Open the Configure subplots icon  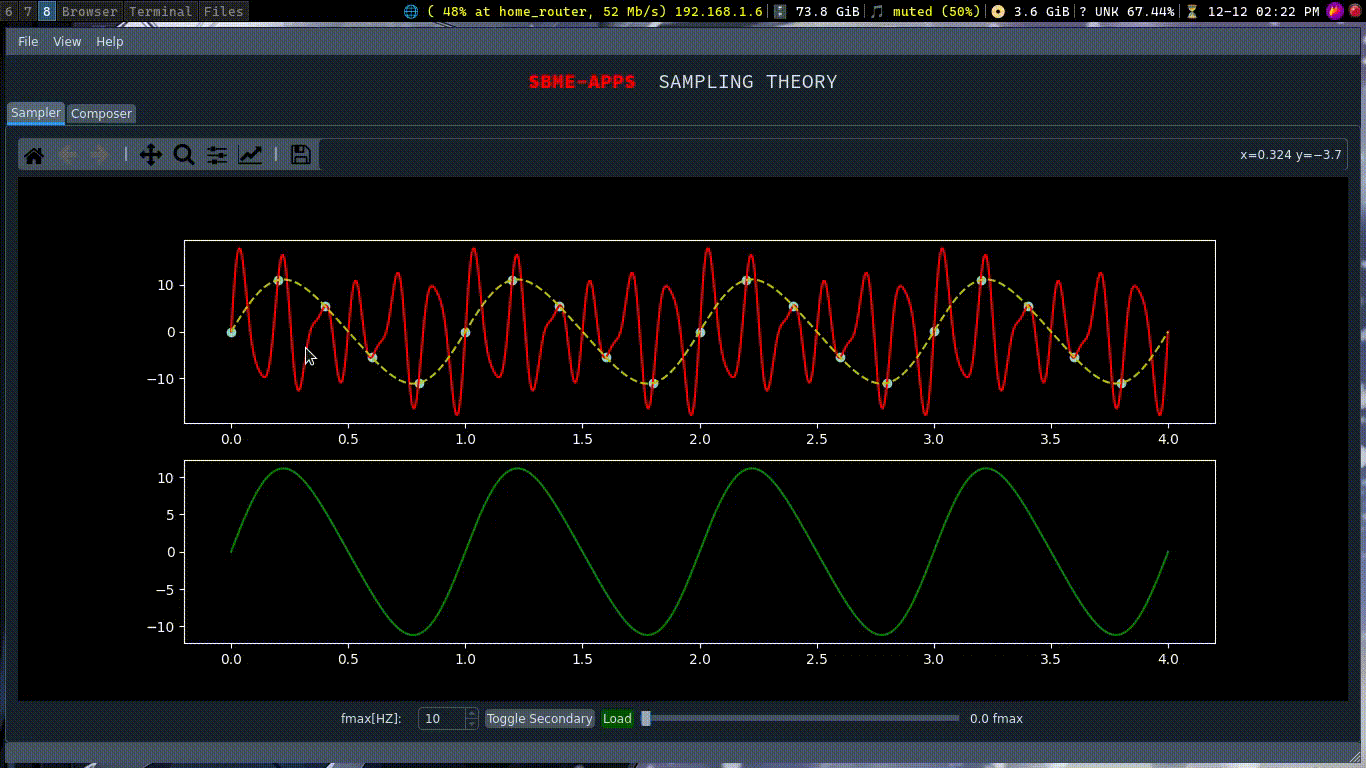[x=217, y=155]
